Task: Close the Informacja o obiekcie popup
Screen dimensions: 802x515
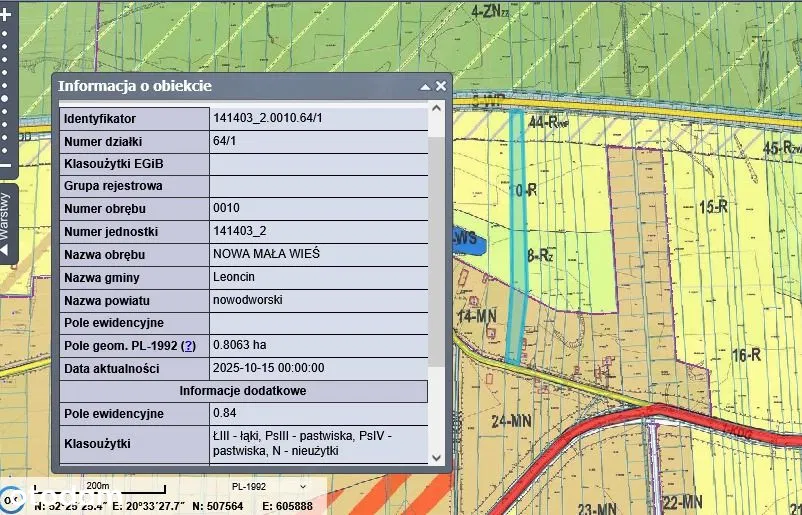Action: 441,86
